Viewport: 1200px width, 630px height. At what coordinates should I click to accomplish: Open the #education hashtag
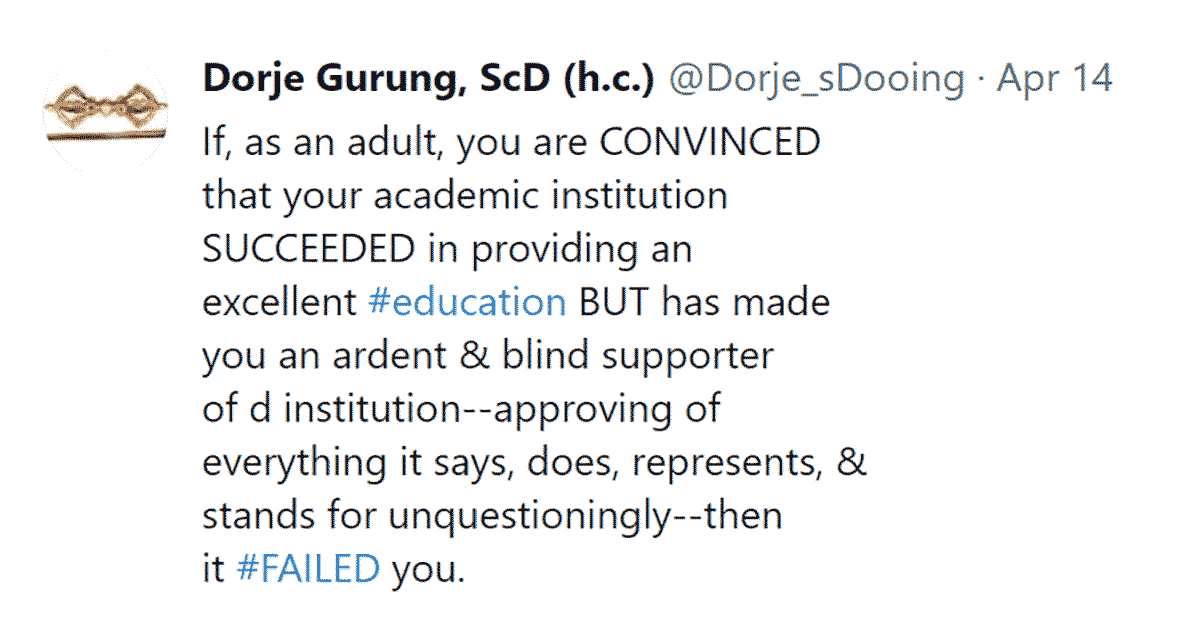click(467, 302)
